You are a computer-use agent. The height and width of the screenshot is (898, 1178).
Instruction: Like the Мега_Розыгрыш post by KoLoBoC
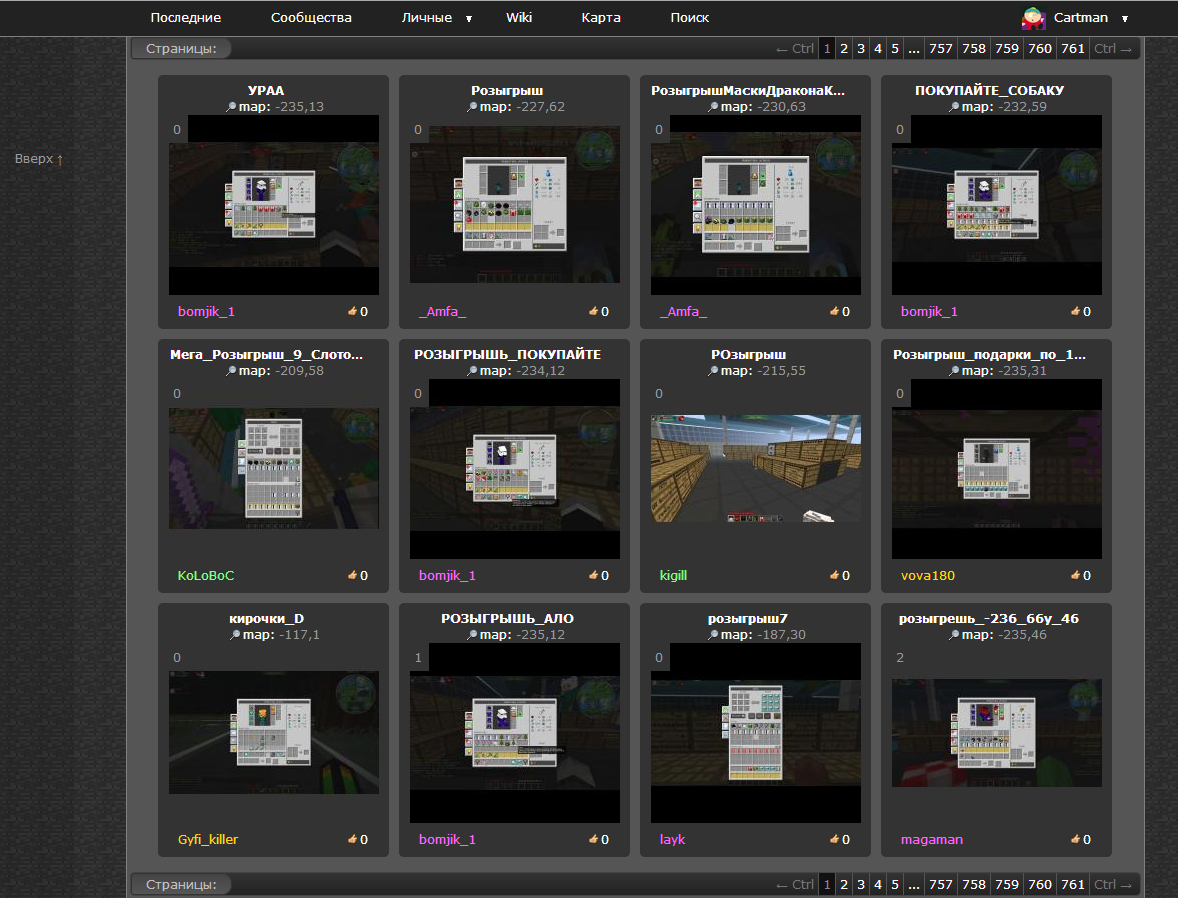(352, 575)
